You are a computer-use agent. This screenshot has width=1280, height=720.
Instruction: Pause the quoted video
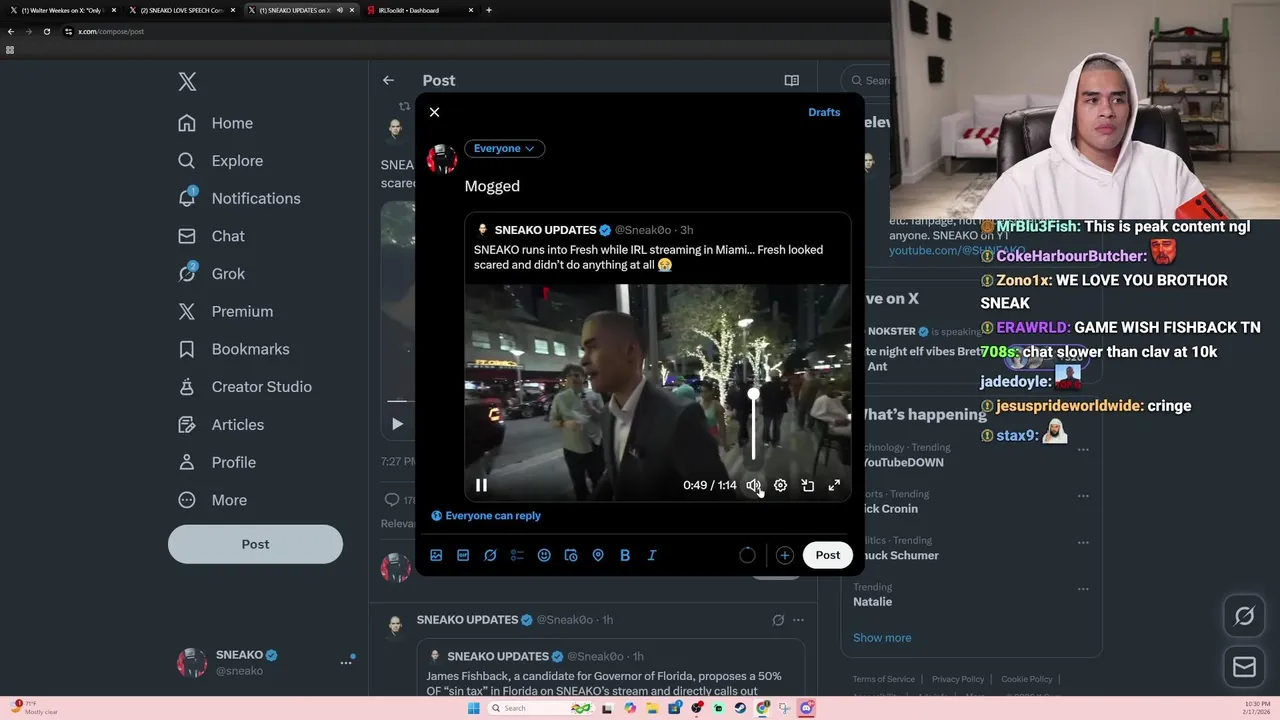coord(481,485)
